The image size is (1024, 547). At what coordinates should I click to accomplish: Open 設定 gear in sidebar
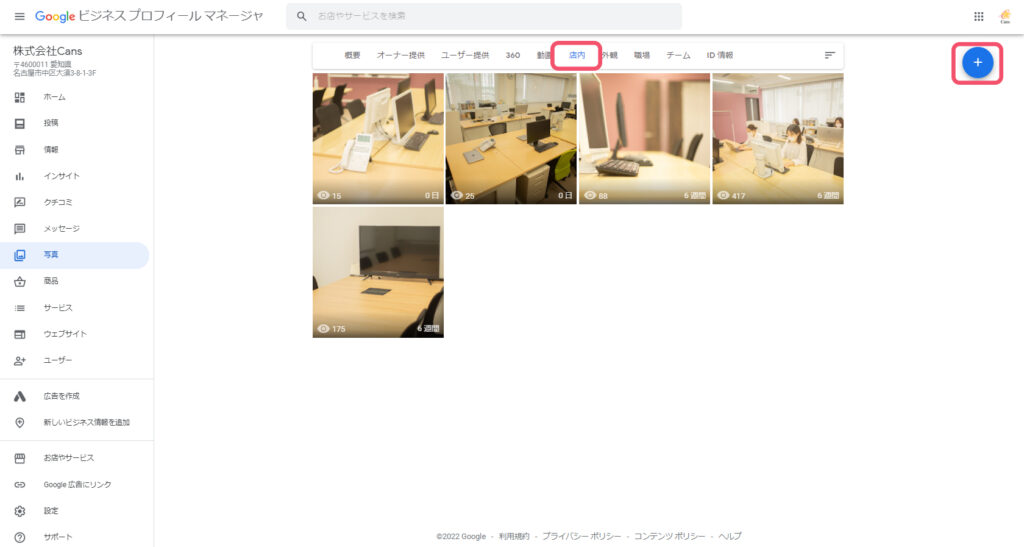tap(19, 511)
